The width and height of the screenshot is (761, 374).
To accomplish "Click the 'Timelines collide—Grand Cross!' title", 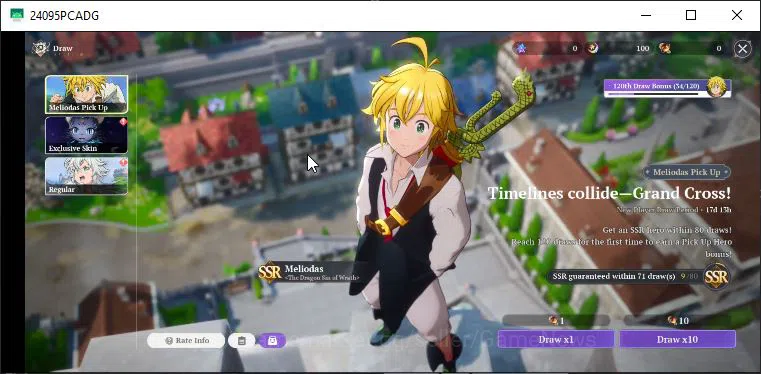I will click(609, 193).
